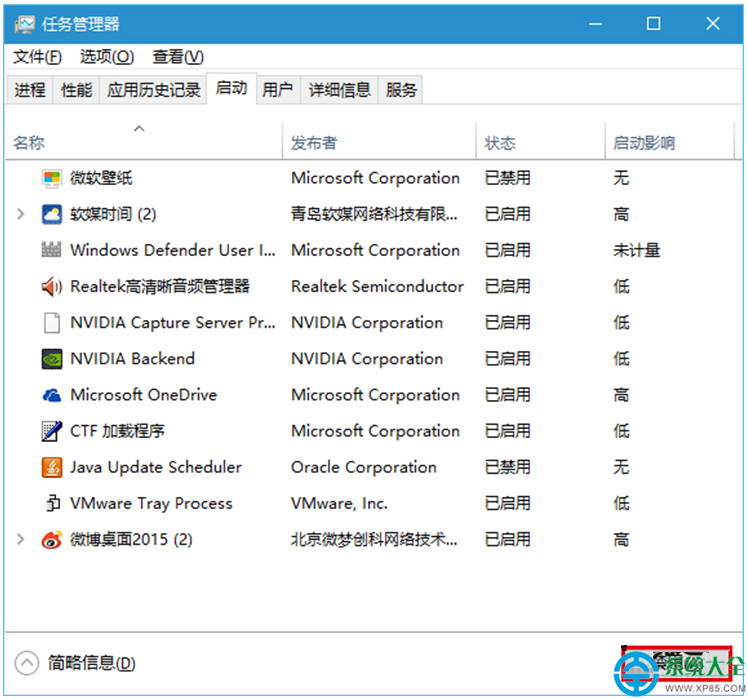Click the Windows Defender castle icon
The height and width of the screenshot is (699, 748).
click(x=52, y=250)
